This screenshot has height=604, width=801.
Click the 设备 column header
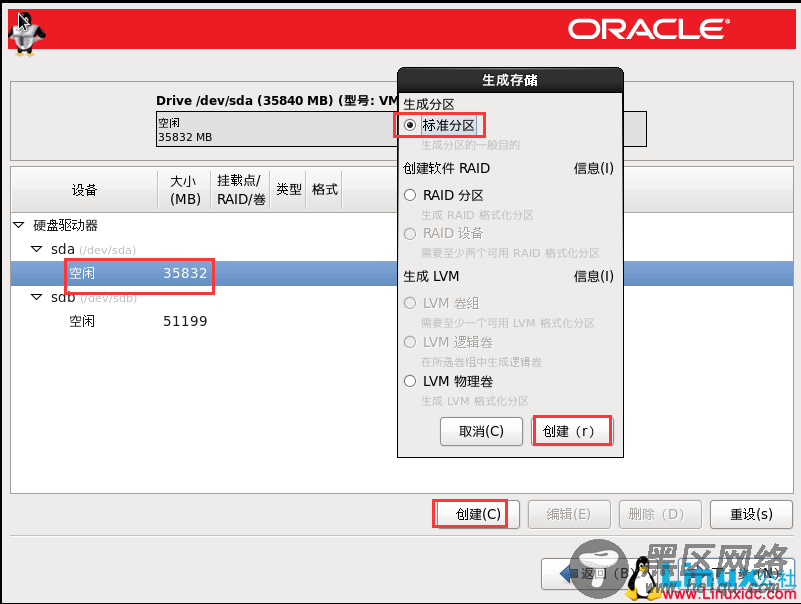tap(84, 190)
